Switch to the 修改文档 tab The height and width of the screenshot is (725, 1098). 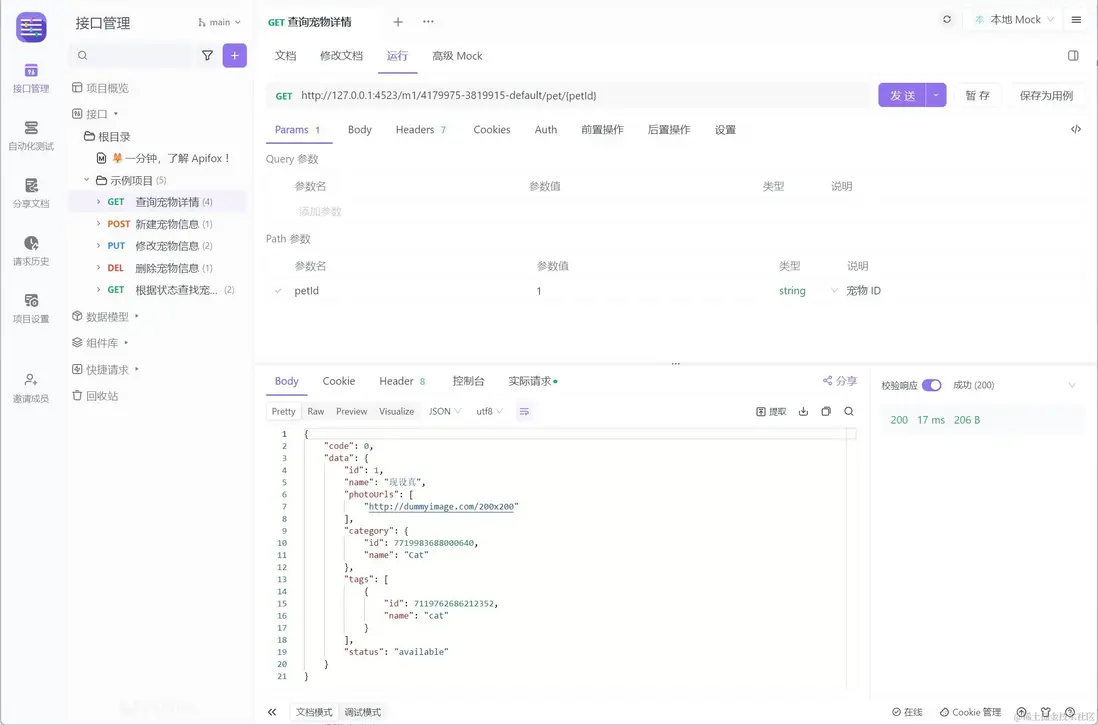coord(342,55)
